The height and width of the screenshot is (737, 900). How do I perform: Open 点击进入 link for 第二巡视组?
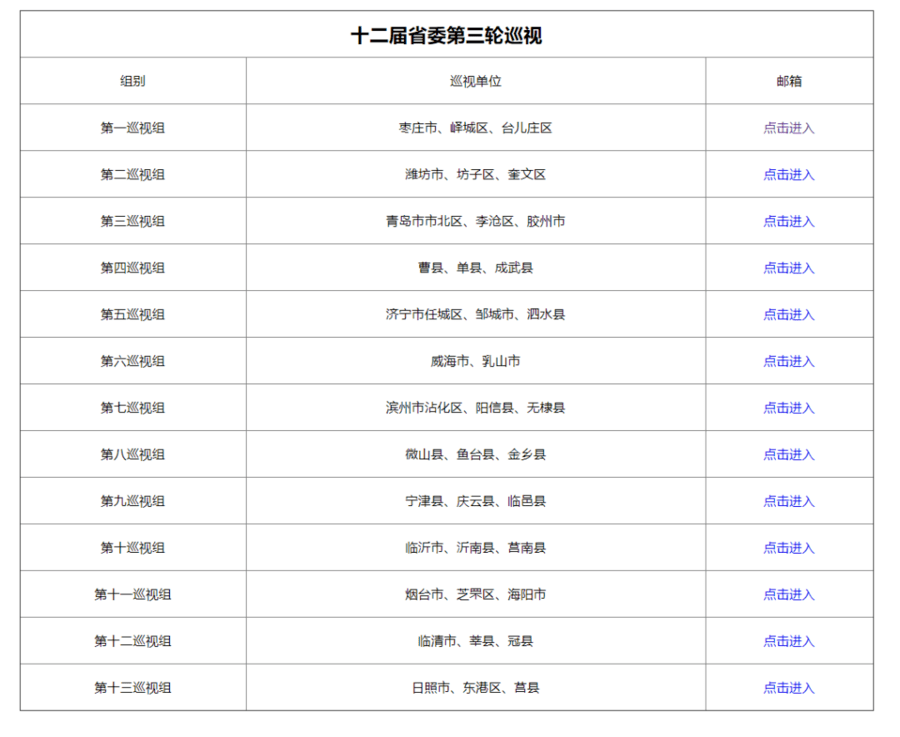click(x=789, y=174)
